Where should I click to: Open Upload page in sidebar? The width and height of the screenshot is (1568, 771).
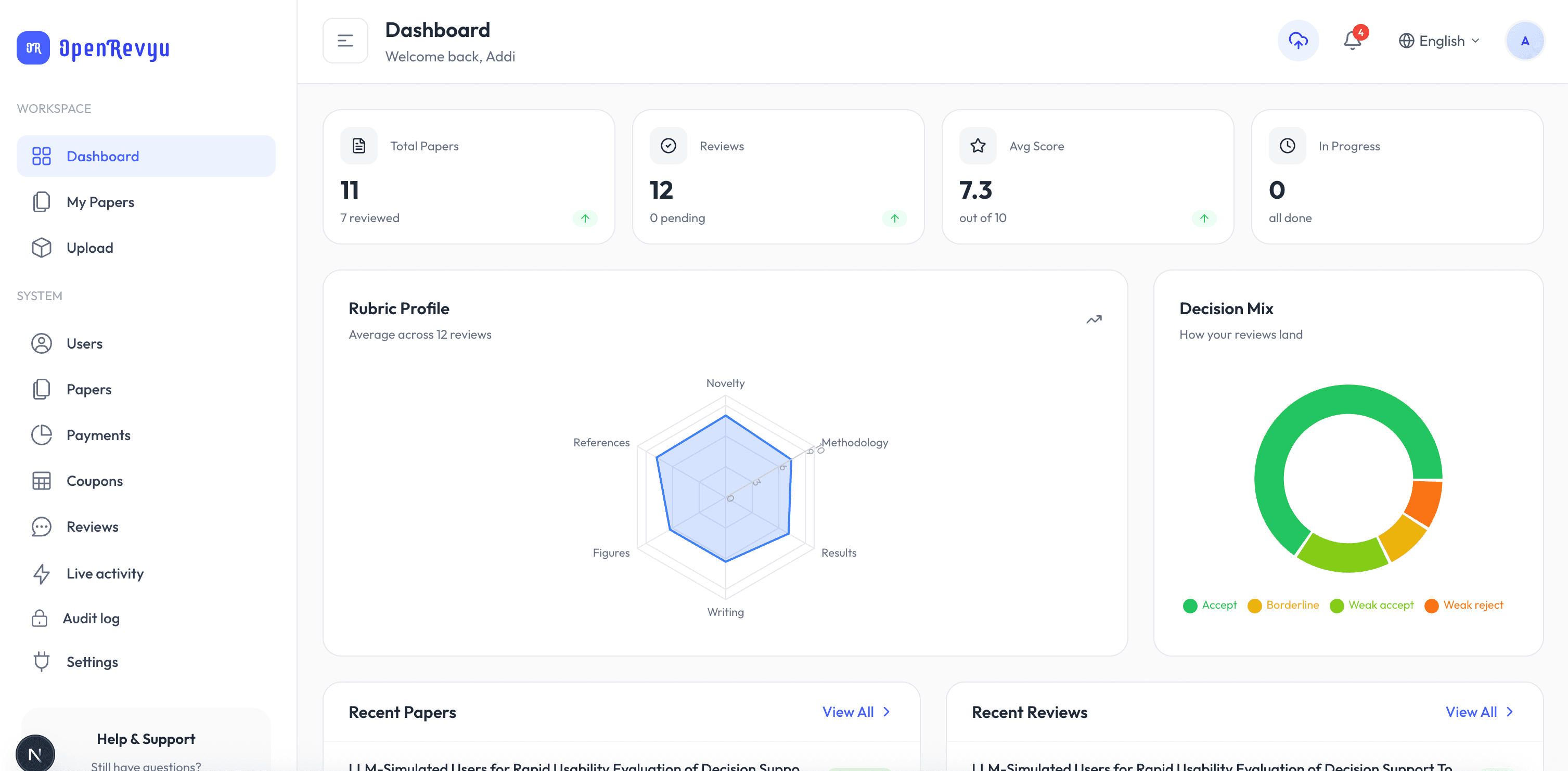(146, 248)
